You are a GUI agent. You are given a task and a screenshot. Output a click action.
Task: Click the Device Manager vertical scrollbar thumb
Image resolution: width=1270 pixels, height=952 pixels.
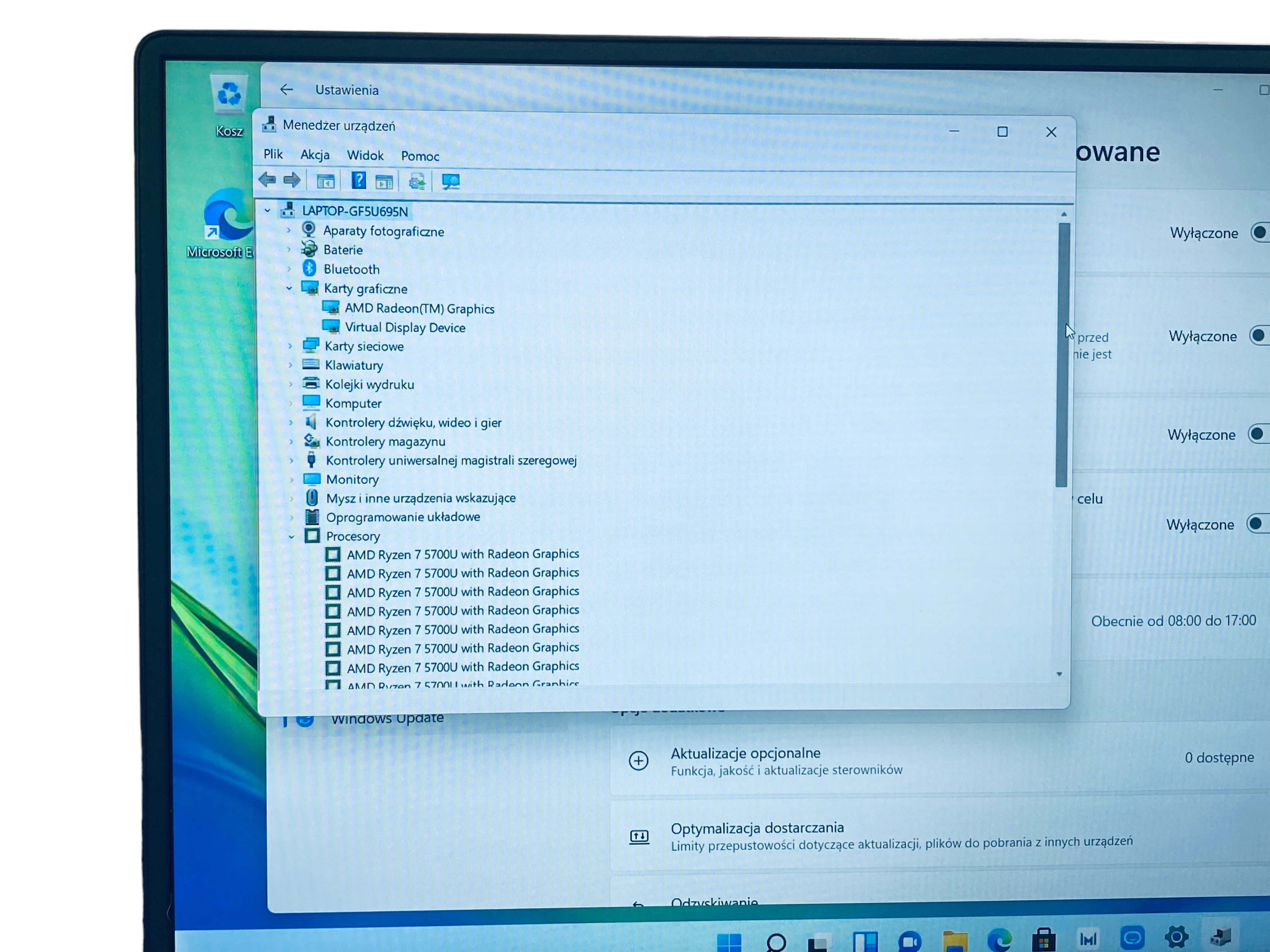(x=1063, y=354)
